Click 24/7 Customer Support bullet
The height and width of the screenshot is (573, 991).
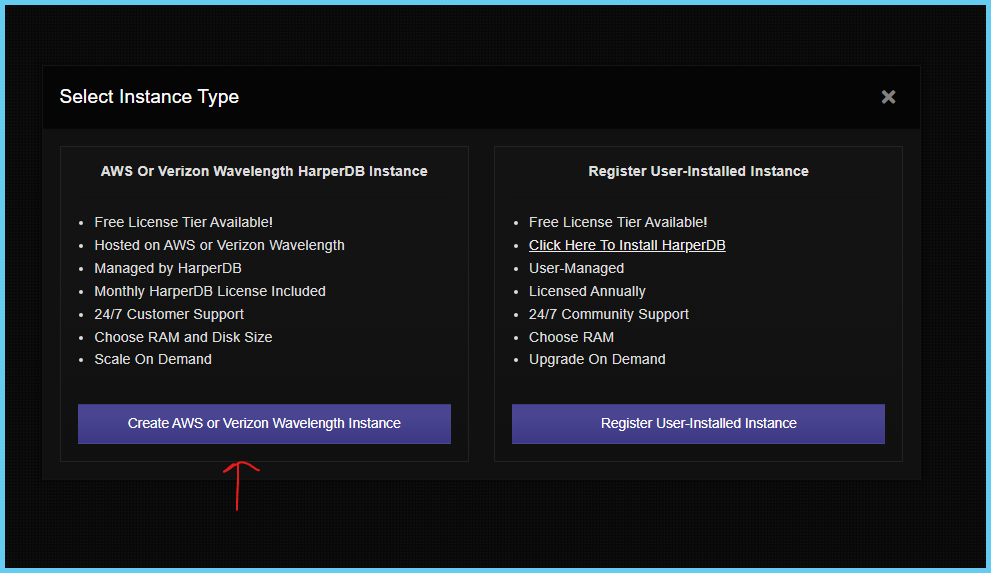point(169,314)
